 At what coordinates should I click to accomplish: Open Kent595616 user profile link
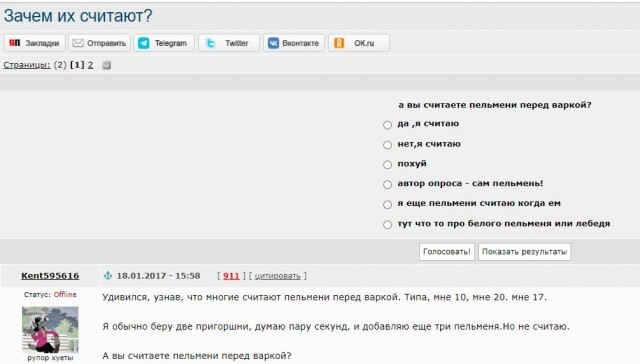click(50, 276)
